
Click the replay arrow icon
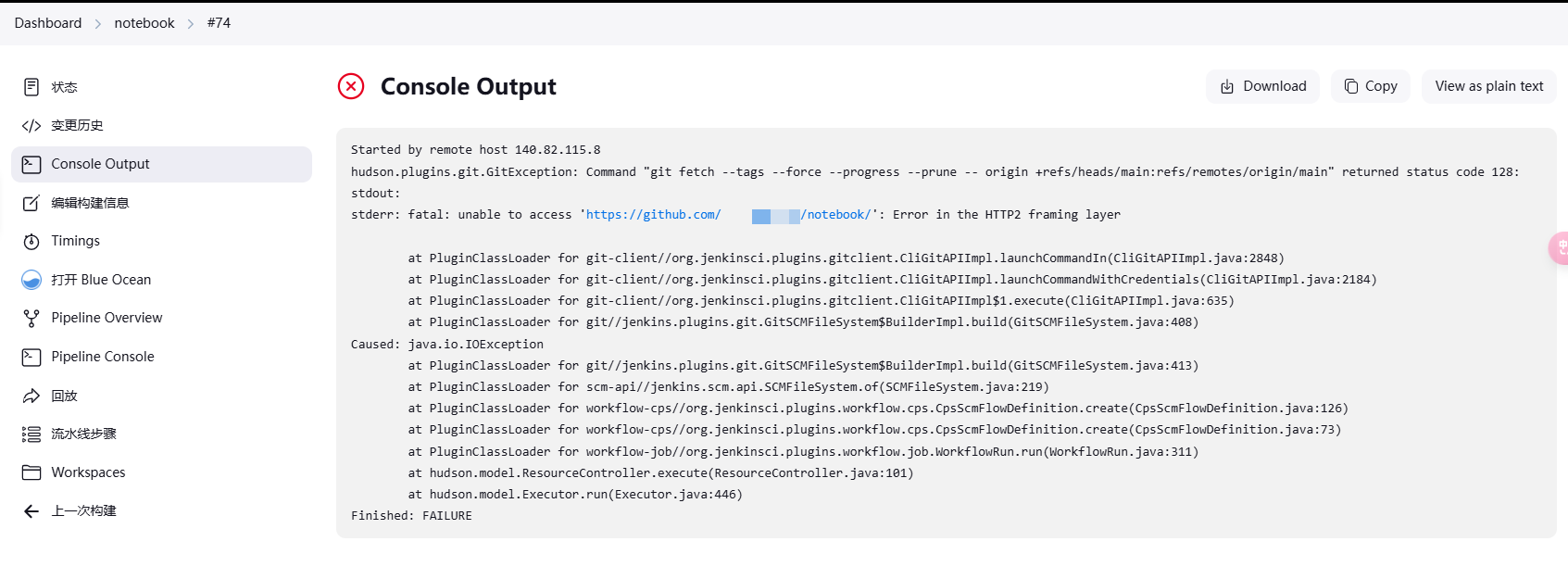31,396
